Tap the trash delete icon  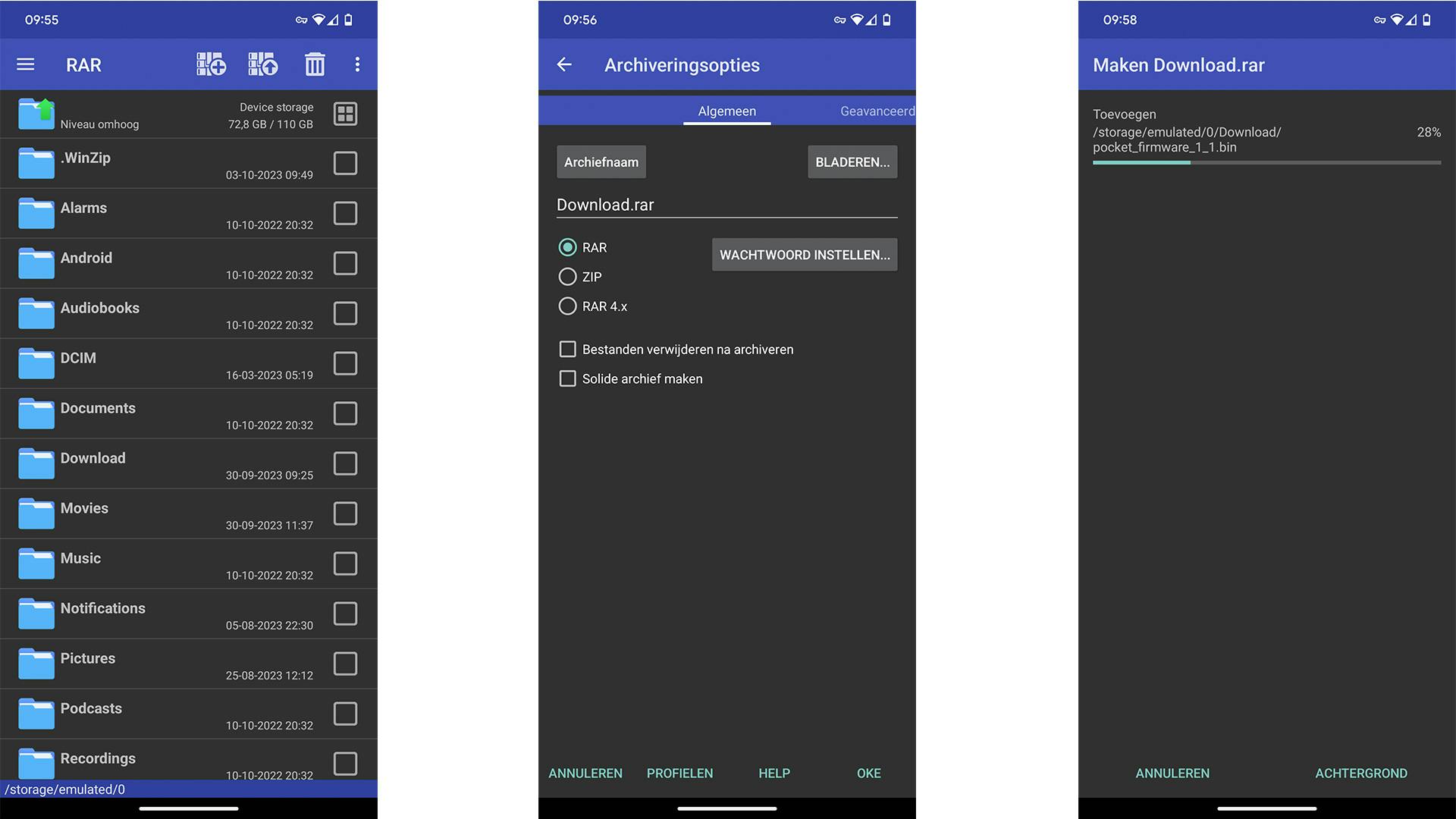coord(315,64)
